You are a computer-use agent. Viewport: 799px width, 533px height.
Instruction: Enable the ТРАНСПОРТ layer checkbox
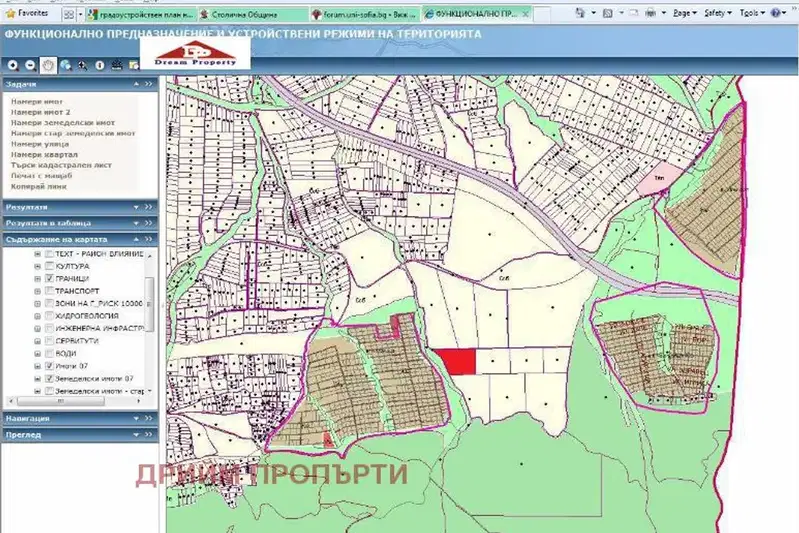[x=49, y=290]
